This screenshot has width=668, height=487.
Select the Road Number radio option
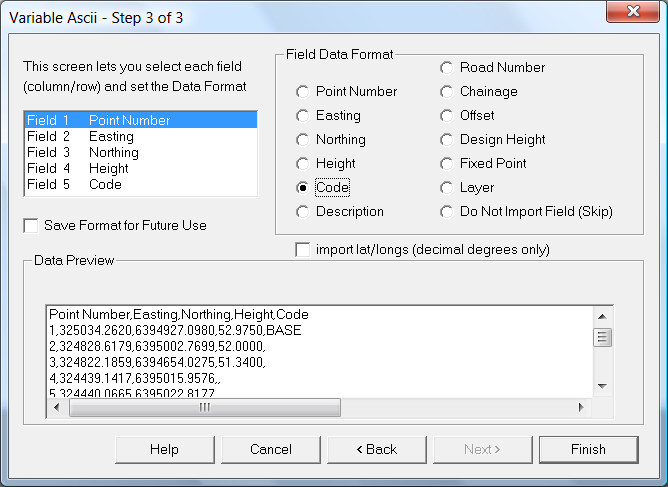pyautogui.click(x=447, y=68)
